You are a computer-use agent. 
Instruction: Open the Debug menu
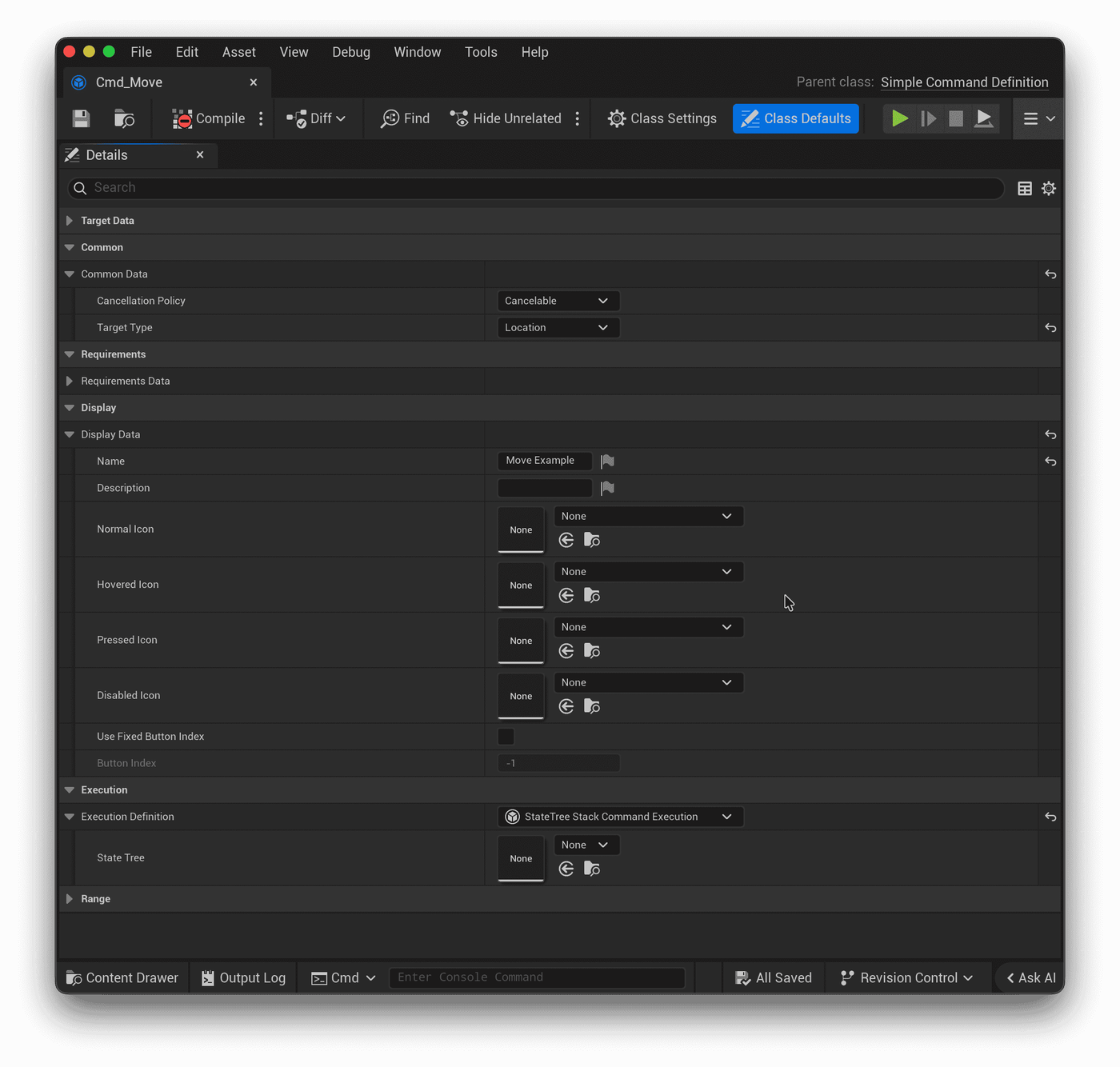pos(351,52)
